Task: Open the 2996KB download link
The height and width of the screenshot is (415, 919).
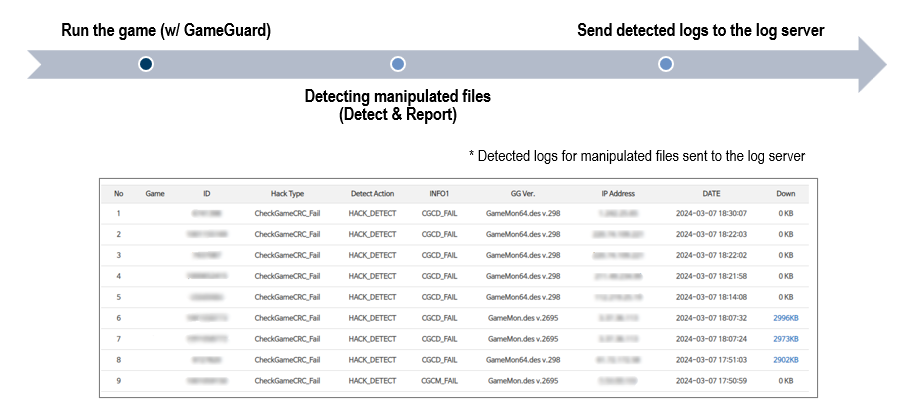Action: [x=785, y=318]
